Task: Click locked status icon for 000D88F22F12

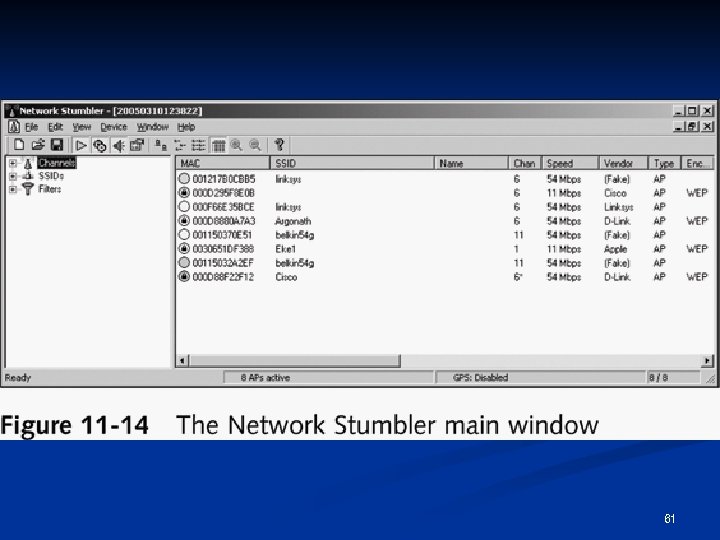Action: click(184, 276)
